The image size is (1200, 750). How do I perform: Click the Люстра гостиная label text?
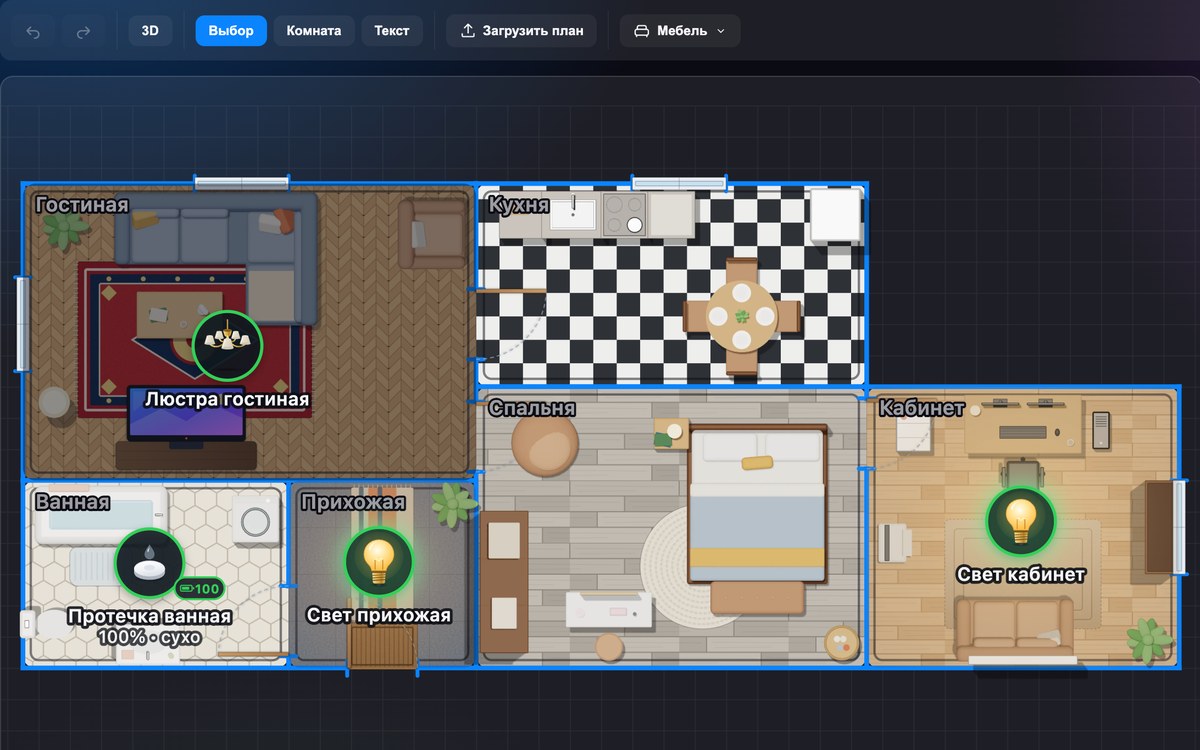(x=226, y=399)
